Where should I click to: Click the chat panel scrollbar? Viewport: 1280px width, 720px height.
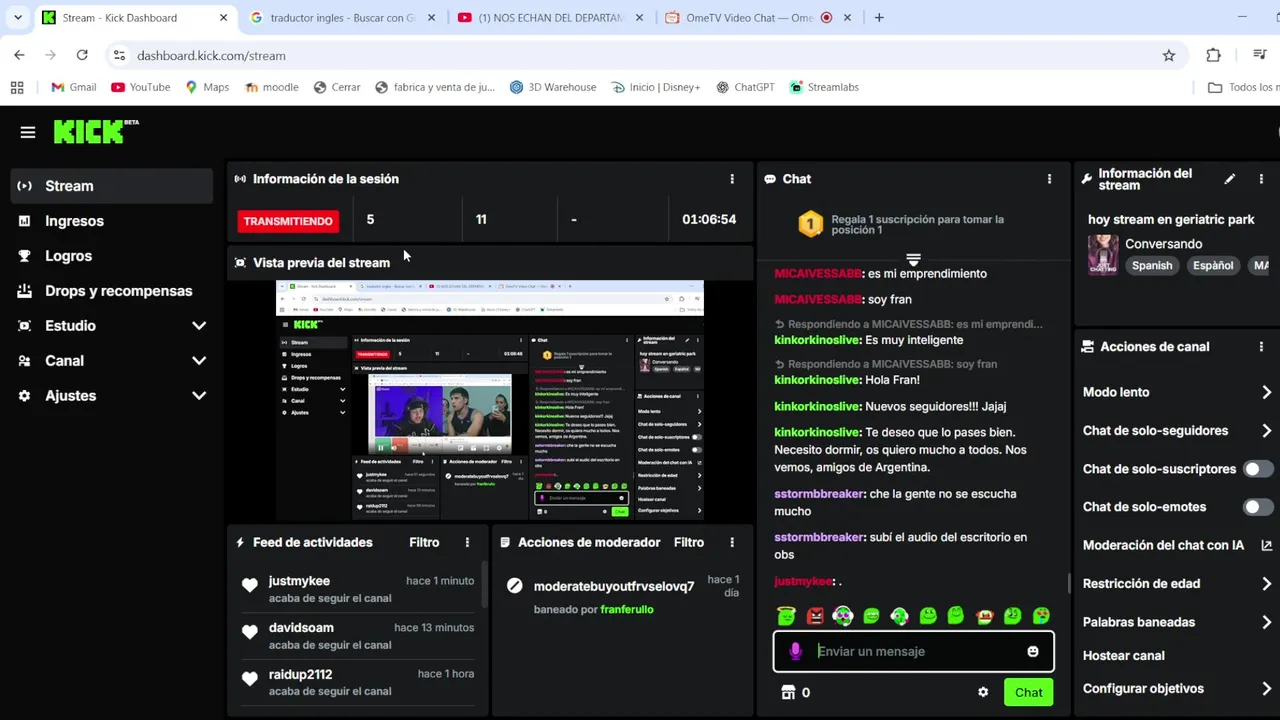pos(1070,583)
